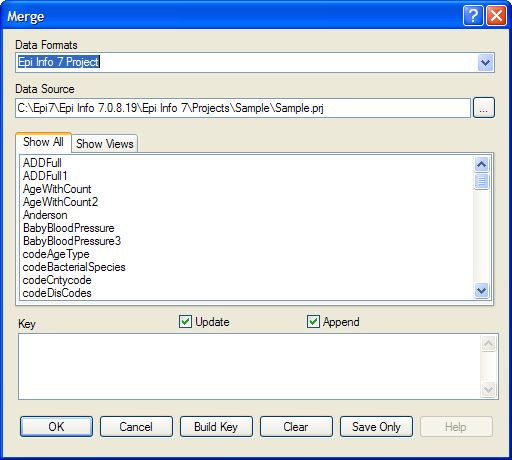Click the Cancel button
Image resolution: width=512 pixels, height=460 pixels.
pyautogui.click(x=136, y=426)
